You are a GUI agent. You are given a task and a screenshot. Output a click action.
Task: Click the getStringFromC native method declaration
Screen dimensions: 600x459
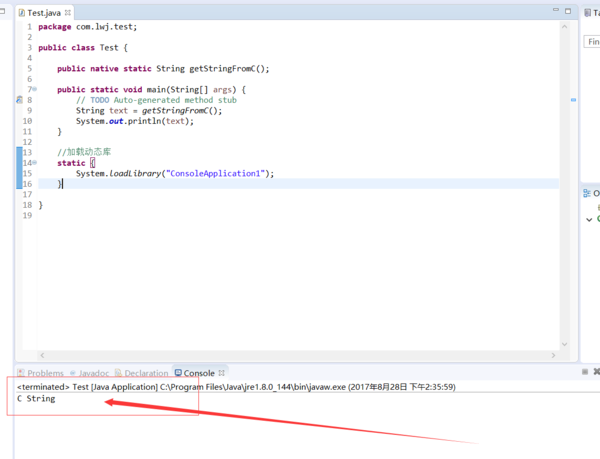click(x=163, y=68)
